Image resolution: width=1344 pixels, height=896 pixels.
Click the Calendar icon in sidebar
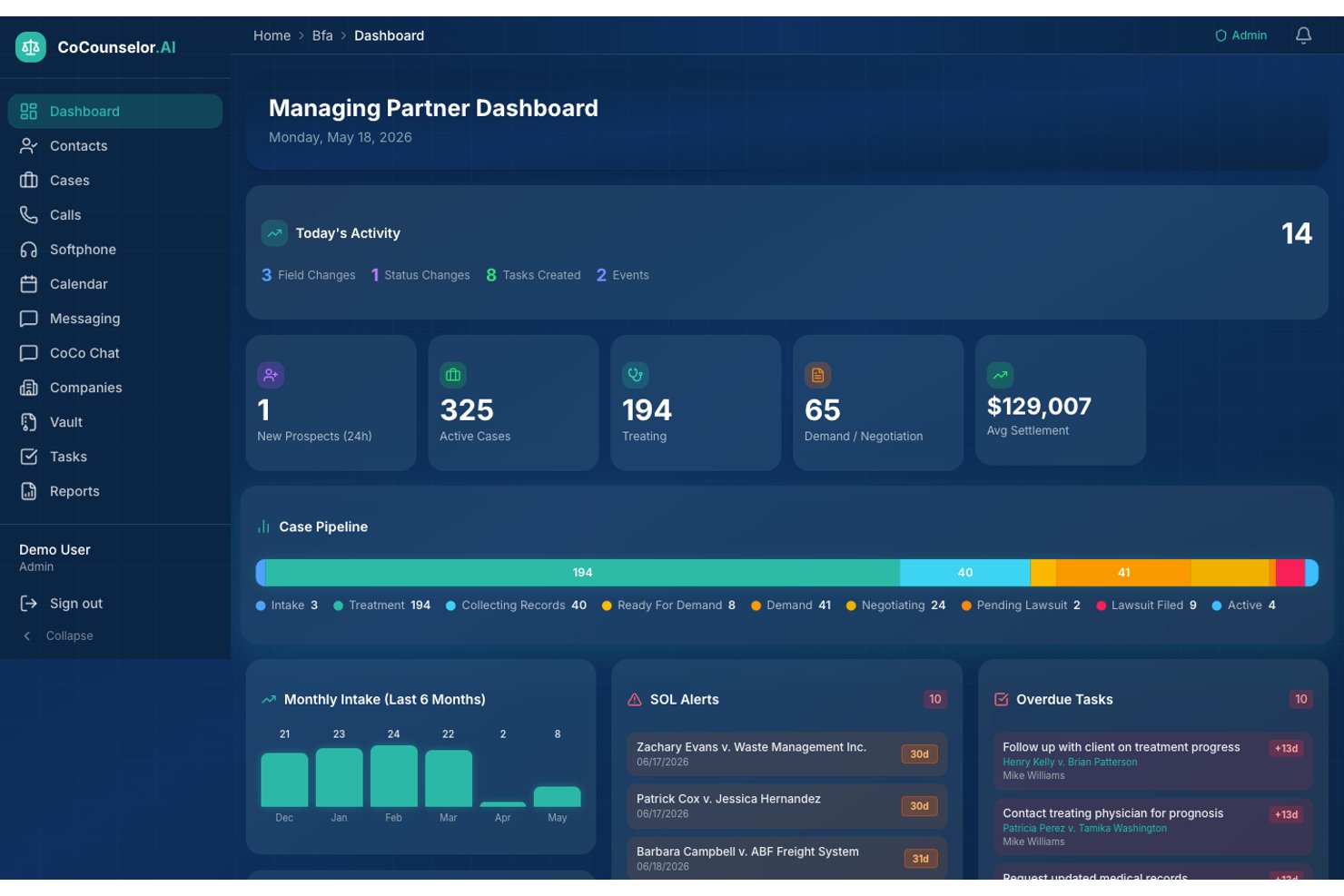[x=29, y=284]
